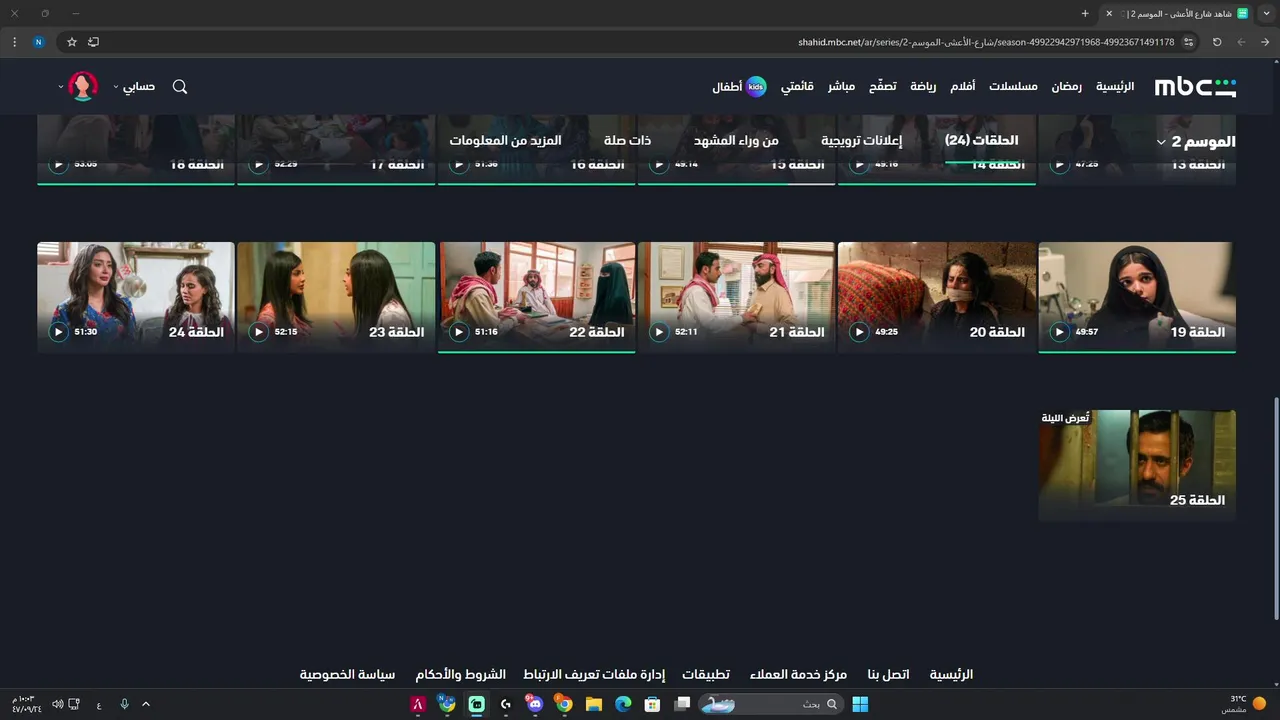Open a new browser tab

coord(1085,13)
